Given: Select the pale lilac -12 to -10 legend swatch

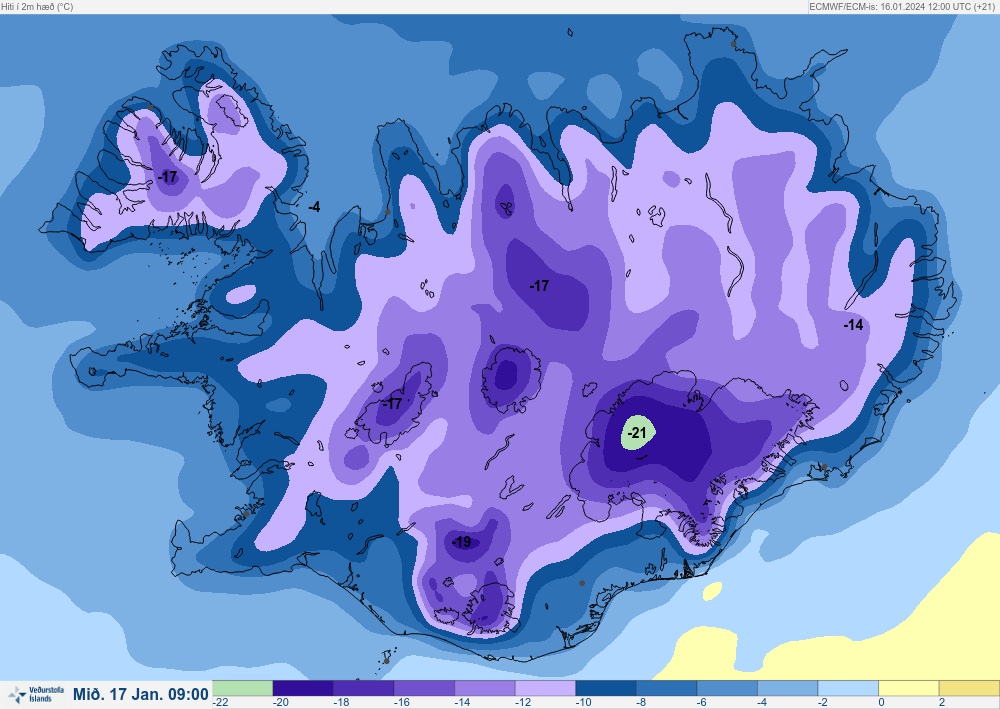Looking at the screenshot, I should coord(545,688).
